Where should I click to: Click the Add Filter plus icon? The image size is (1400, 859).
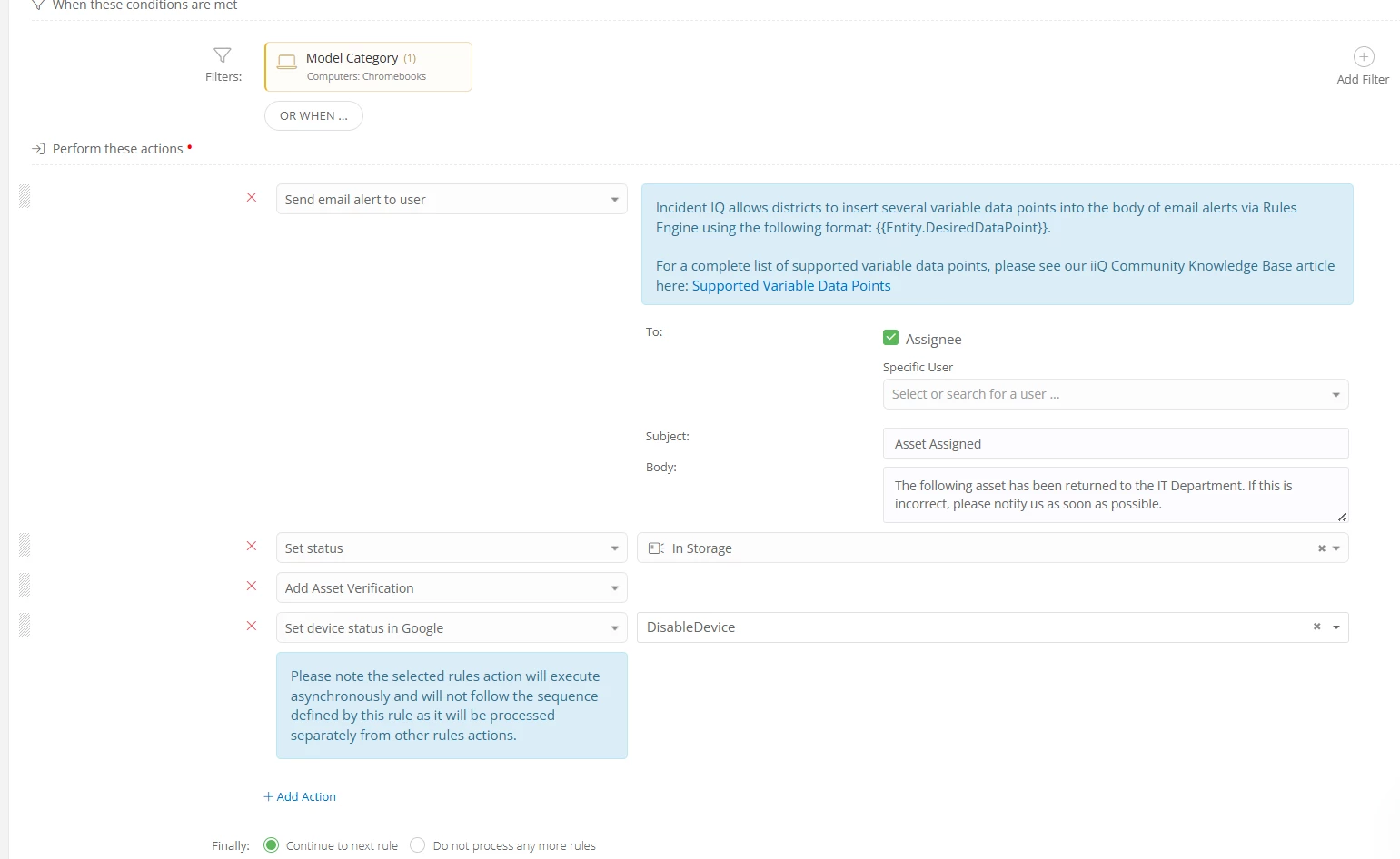pyautogui.click(x=1363, y=57)
